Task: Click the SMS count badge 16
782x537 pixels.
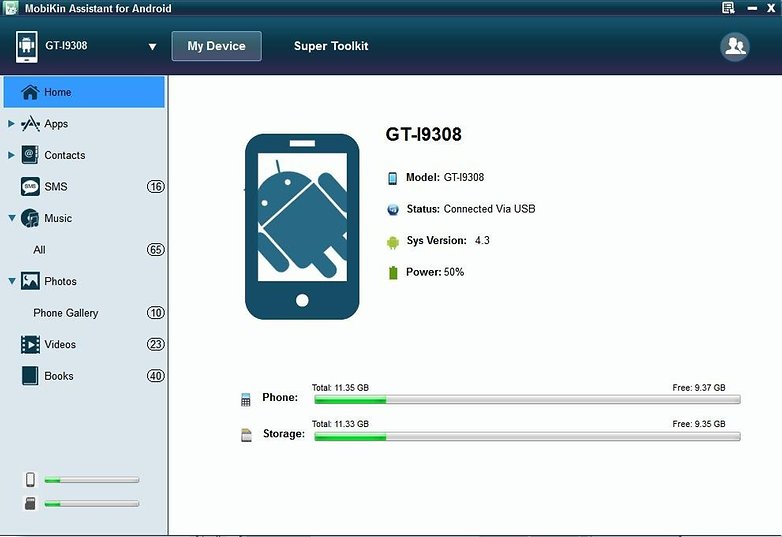Action: (x=155, y=186)
